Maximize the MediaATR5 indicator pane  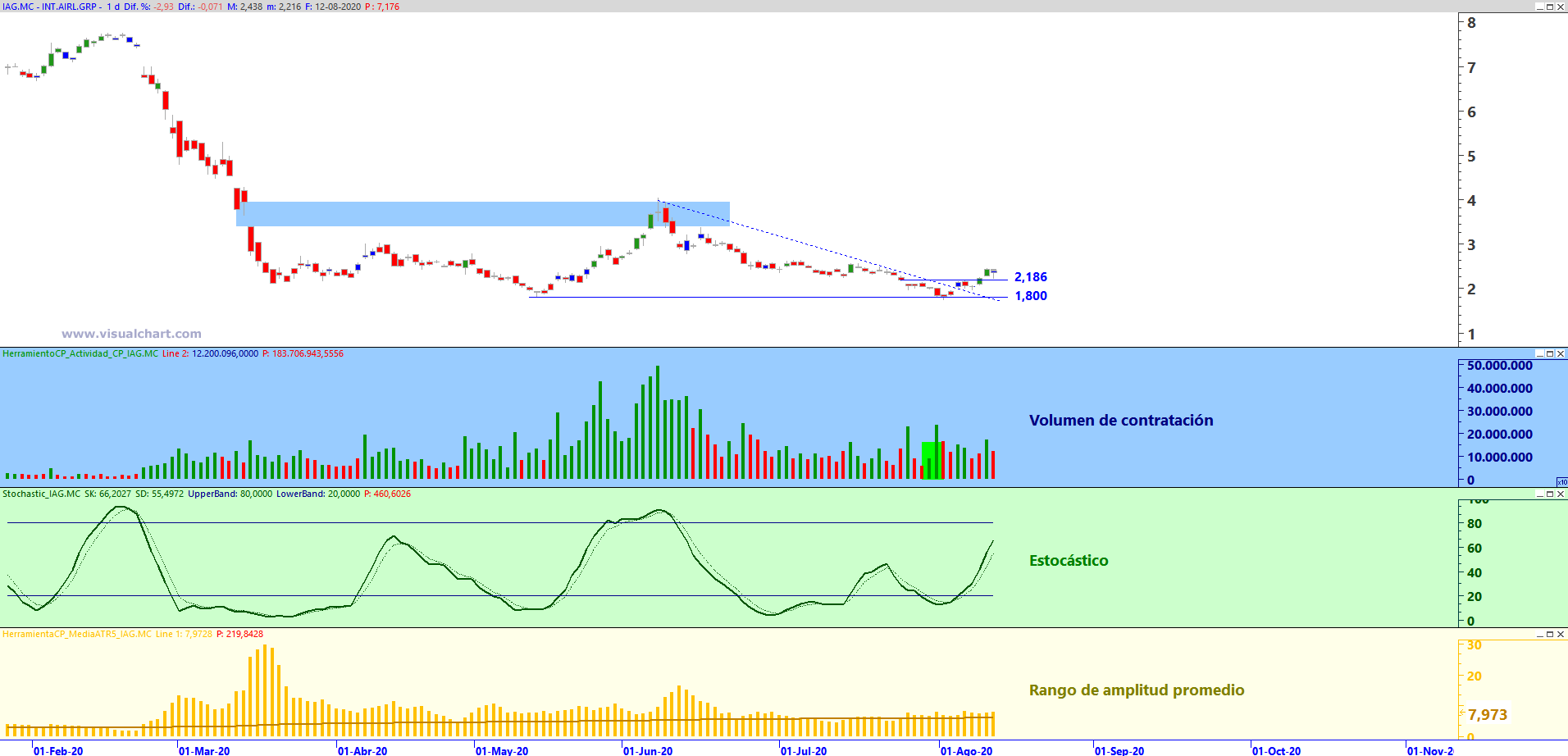1550,634
